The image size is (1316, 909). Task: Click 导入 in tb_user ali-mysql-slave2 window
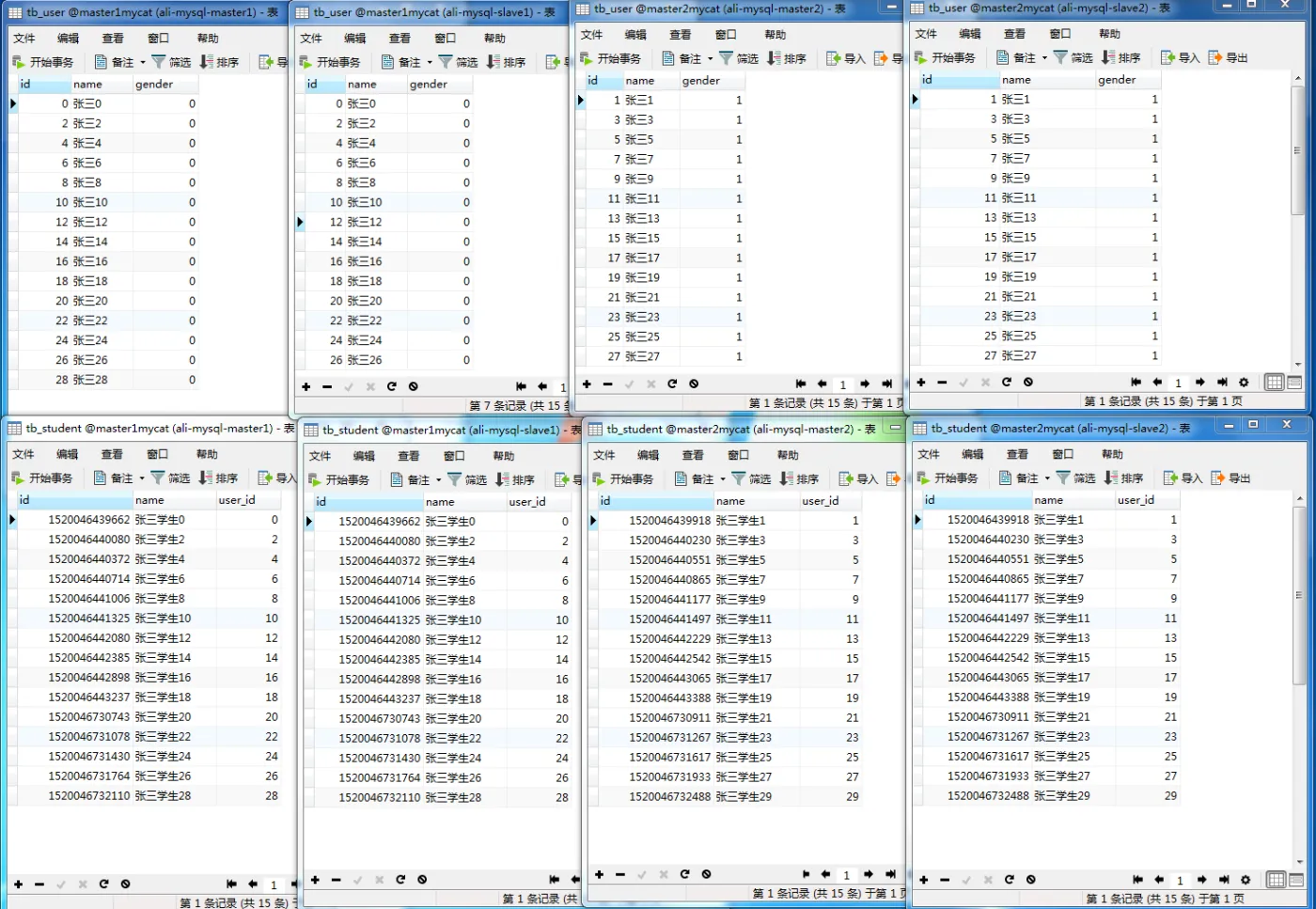pos(1181,57)
